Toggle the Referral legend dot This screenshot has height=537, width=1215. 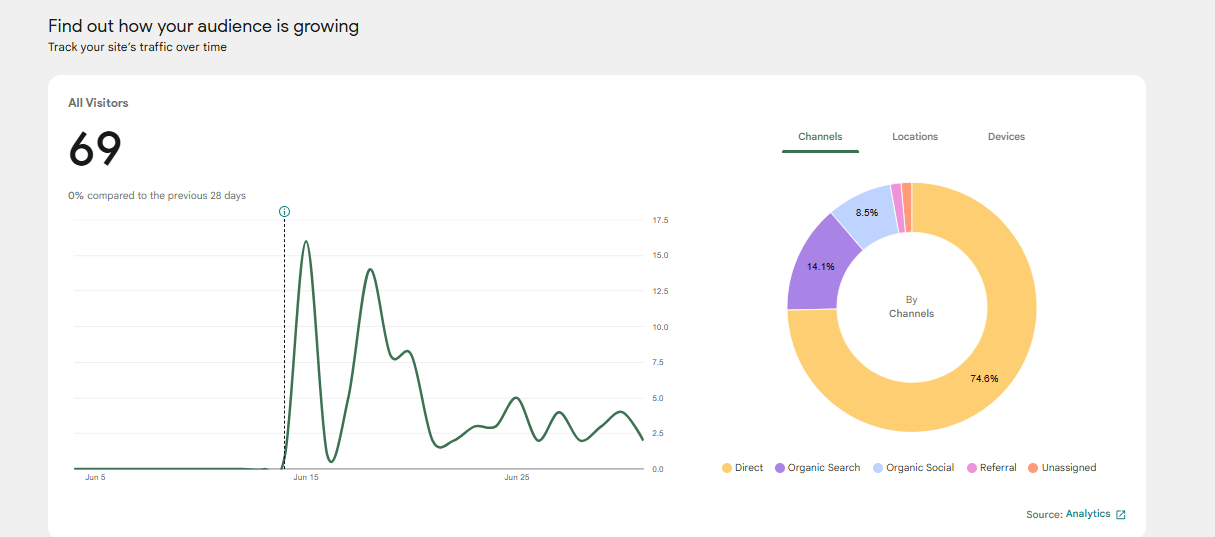point(972,468)
